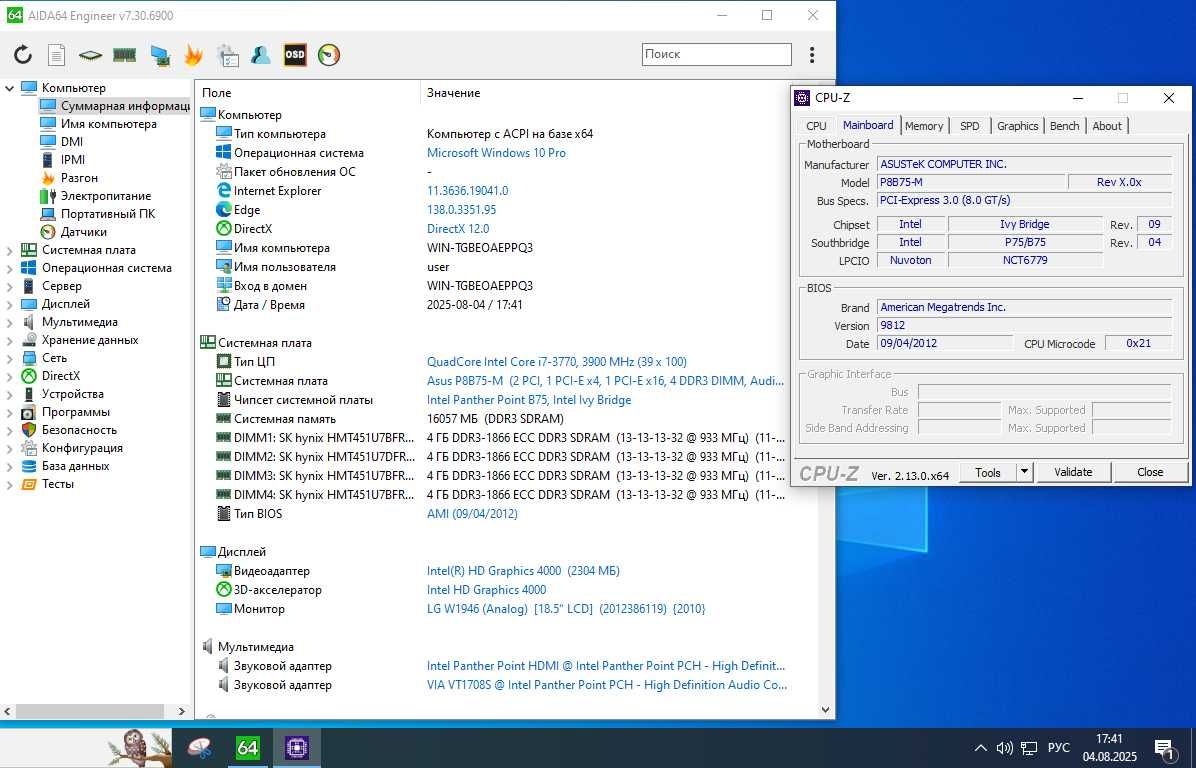Open Разгон in the sidebar tree
The image size is (1196, 768).
(x=79, y=178)
